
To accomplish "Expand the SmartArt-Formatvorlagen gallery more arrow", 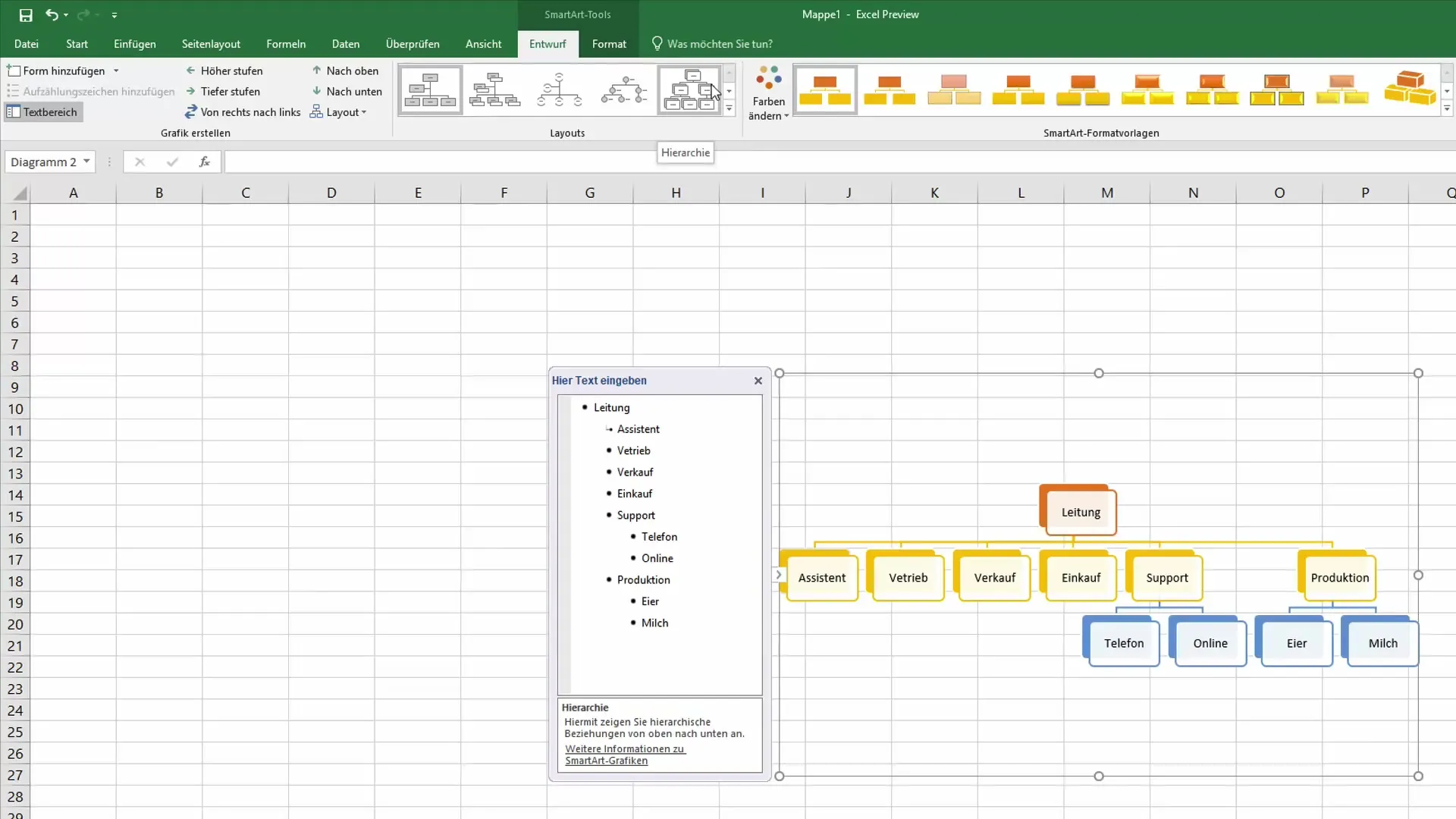I will (x=1447, y=108).
